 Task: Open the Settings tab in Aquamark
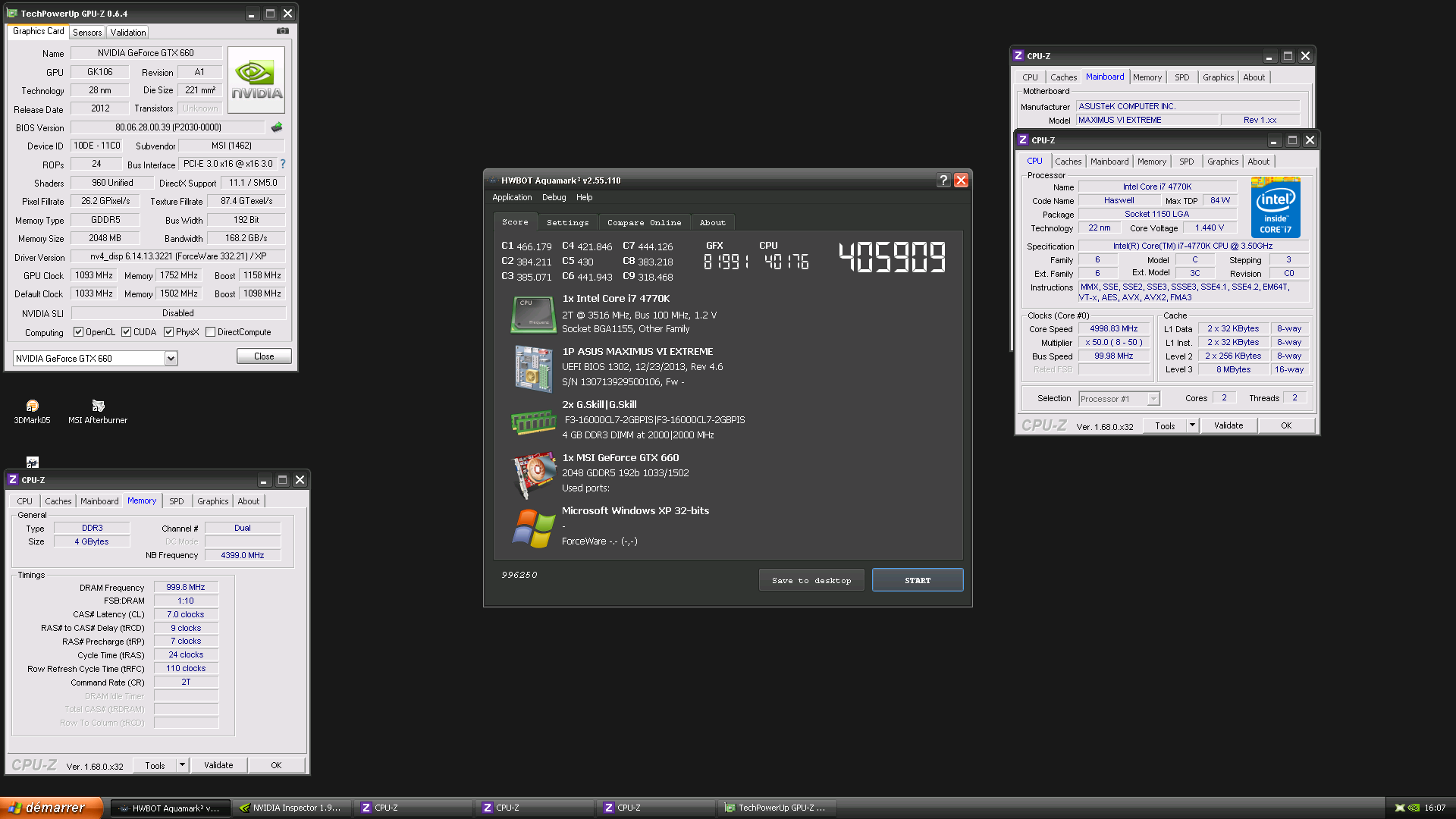pyautogui.click(x=567, y=222)
